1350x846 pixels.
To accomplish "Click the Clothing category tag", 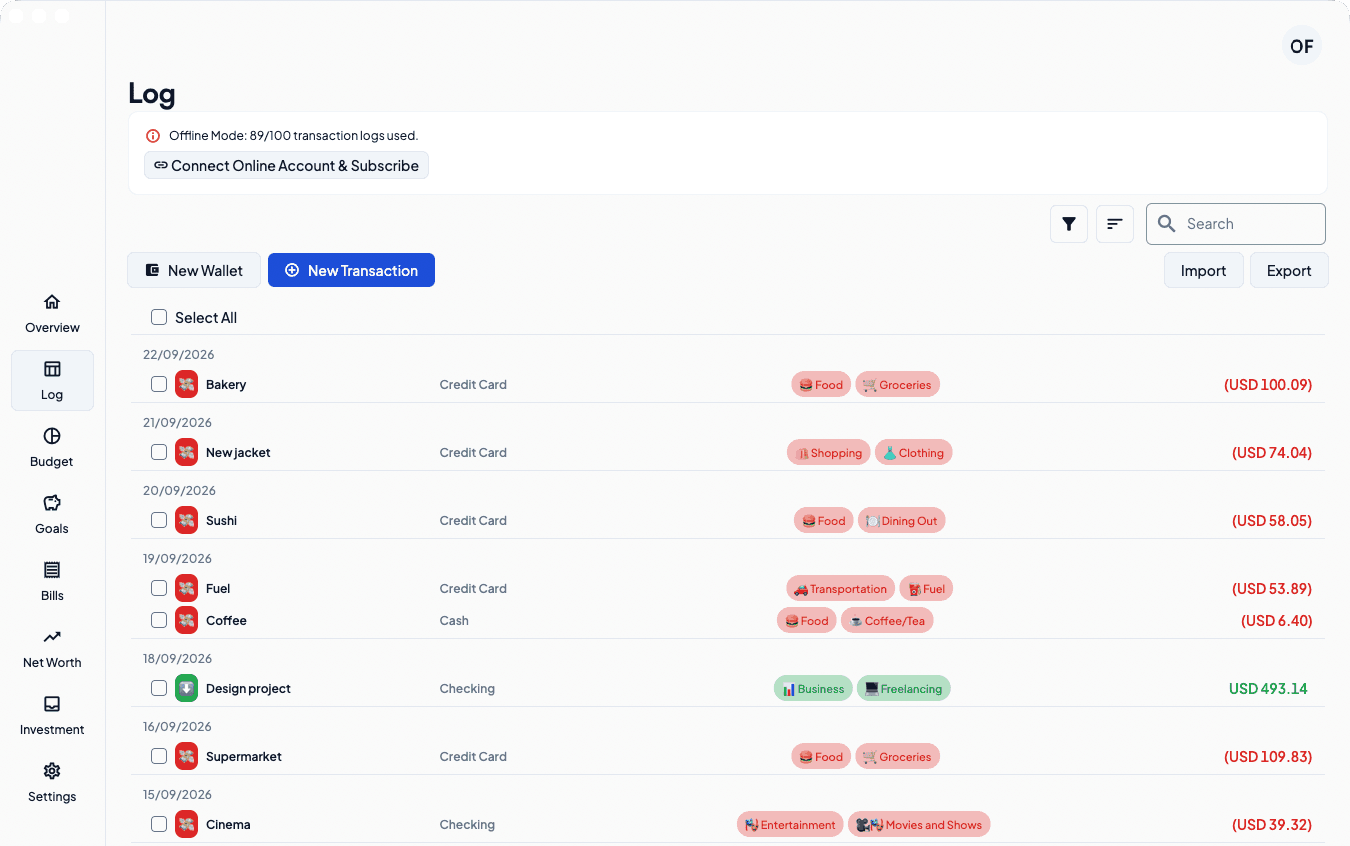I will (914, 452).
